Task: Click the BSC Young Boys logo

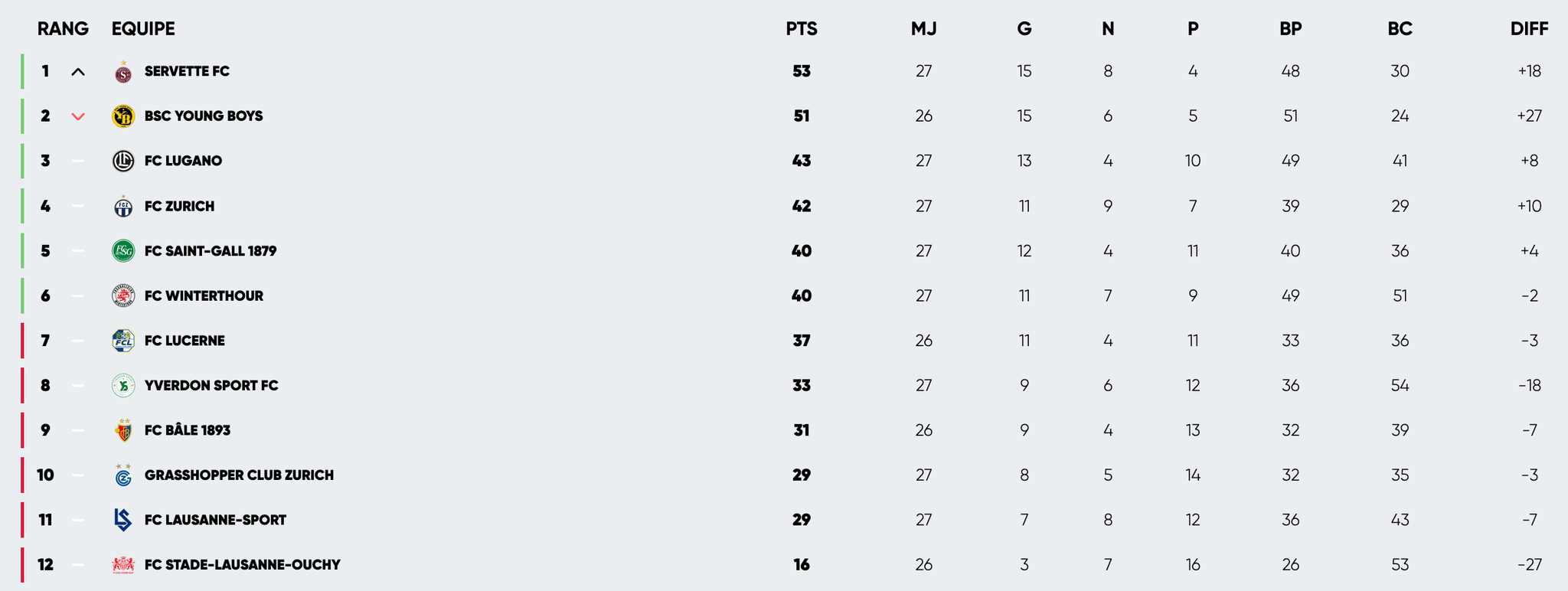Action: [123, 116]
